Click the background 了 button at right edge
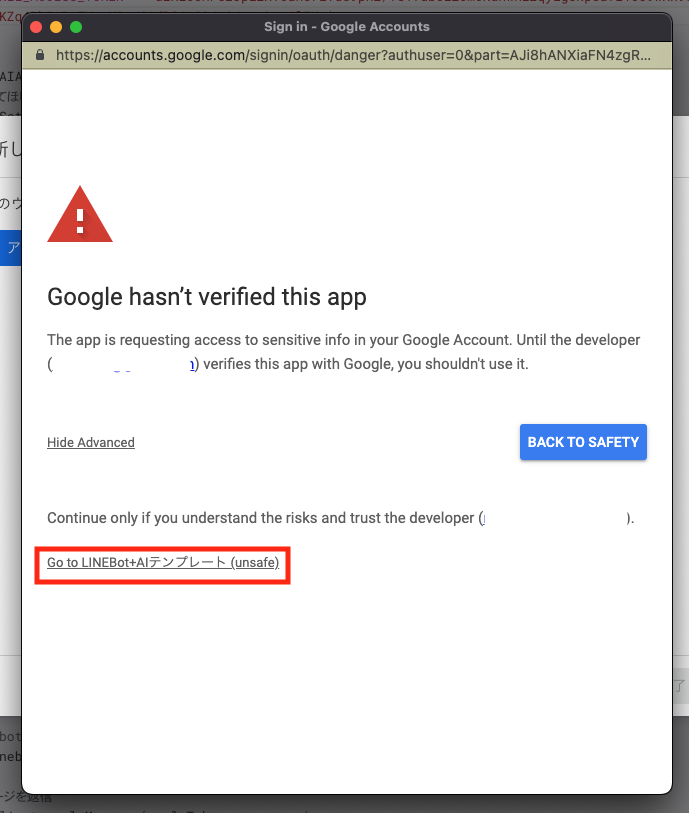This screenshot has height=813, width=689. [x=680, y=685]
